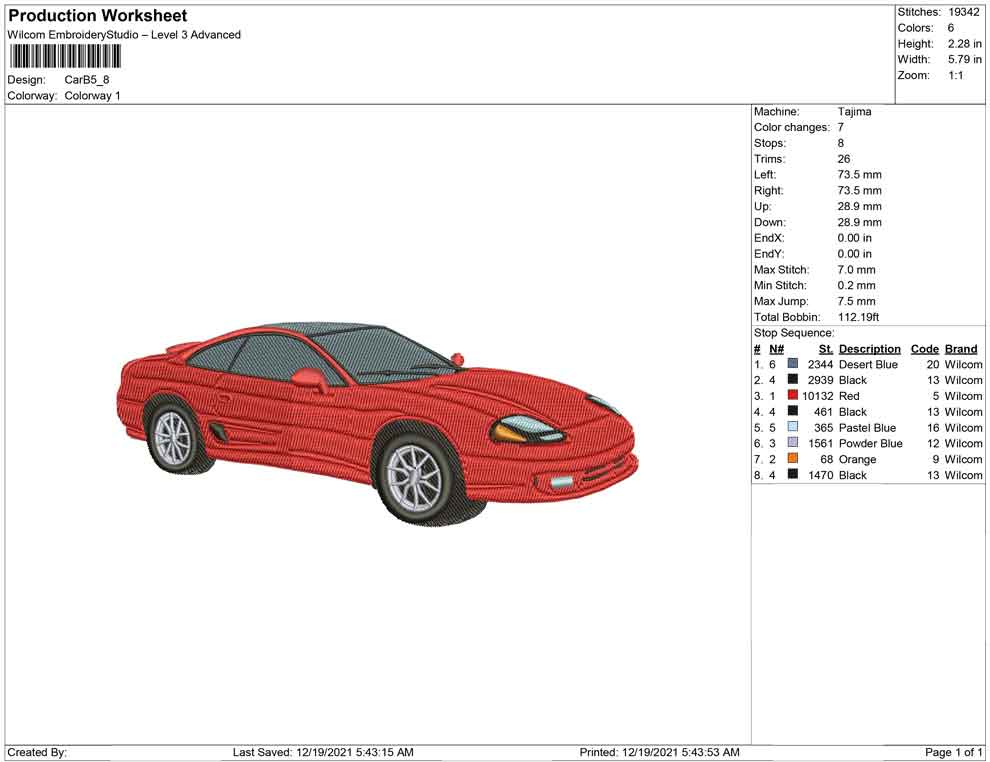Screen dimensions: 990x762
Task: Click the Machine value Tajima
Action: coord(854,112)
